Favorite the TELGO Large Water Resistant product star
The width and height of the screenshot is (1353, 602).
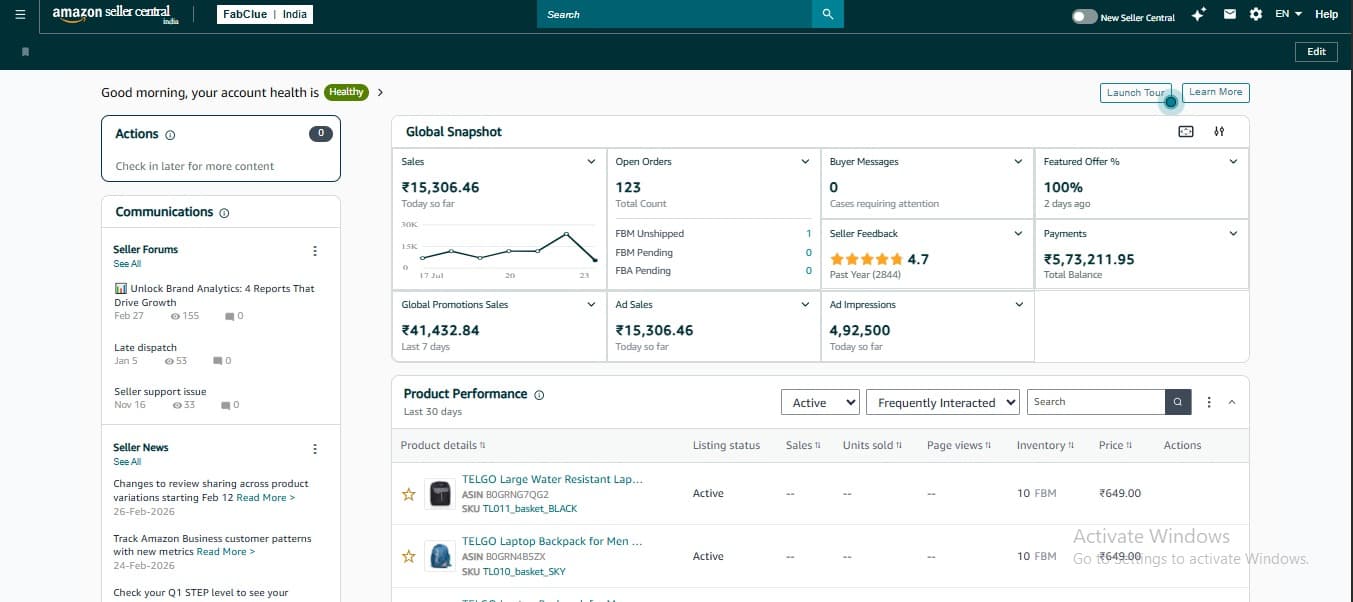(408, 494)
